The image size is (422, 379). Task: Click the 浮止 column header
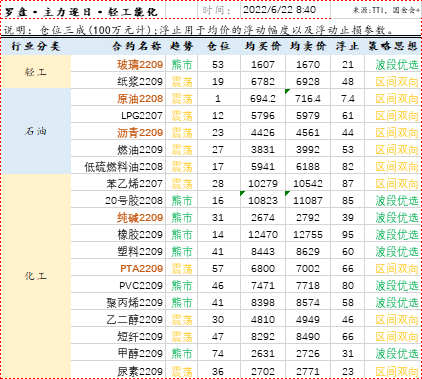[348, 46]
